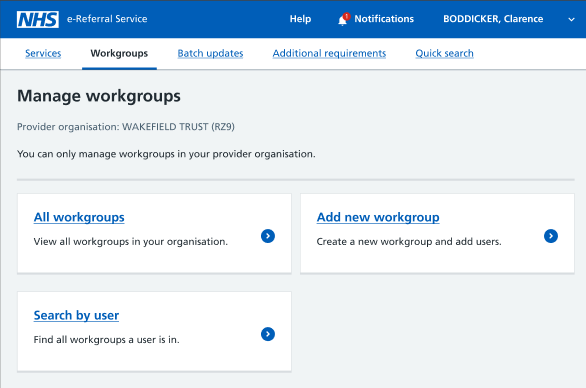
Task: Click the arrow icon on All workgroups card
Action: tap(268, 236)
